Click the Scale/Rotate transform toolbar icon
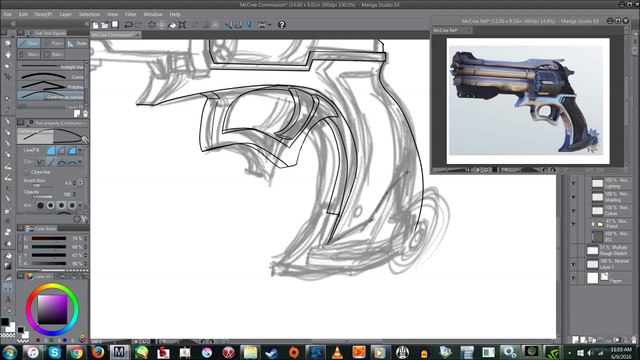This screenshot has width=640, height=360. tap(182, 25)
